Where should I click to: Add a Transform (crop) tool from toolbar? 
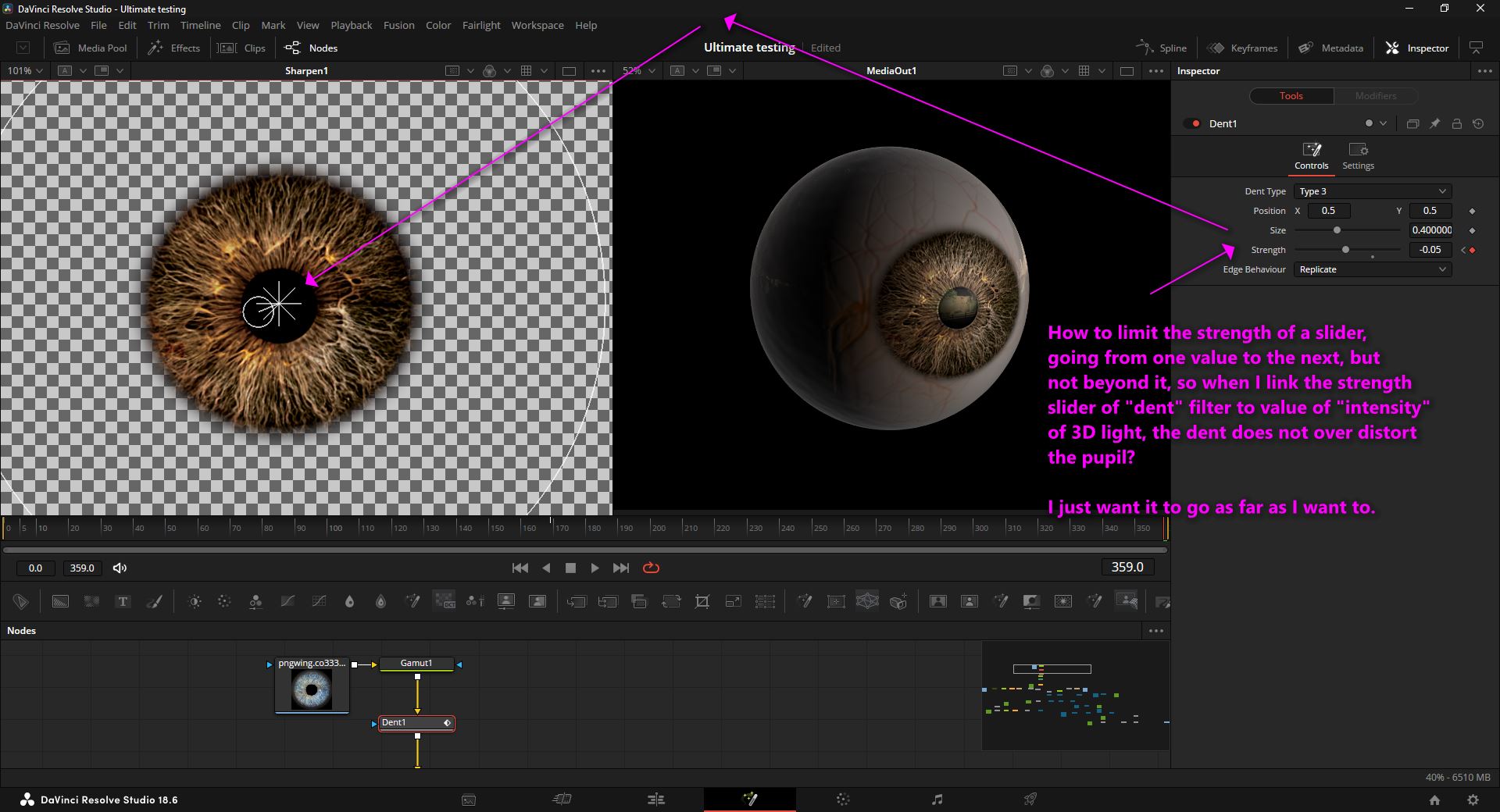coord(702,601)
